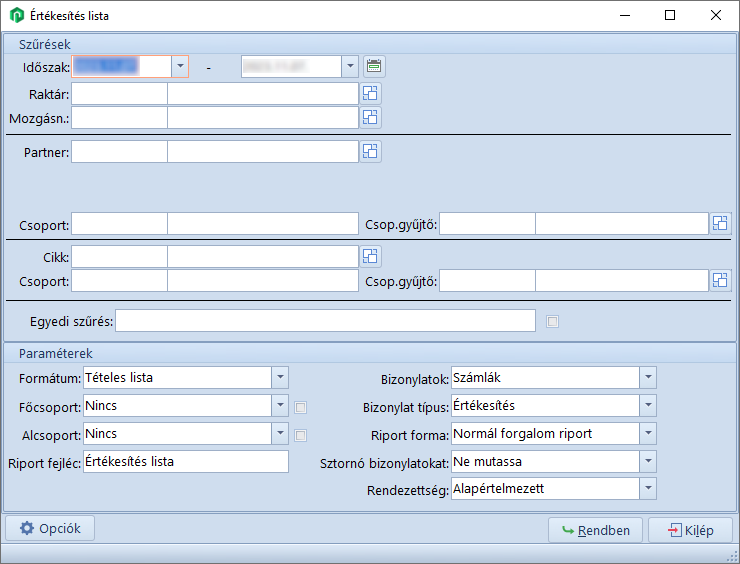Open the Cikk Csop.gyűjtő lookup icon
The image size is (740, 564).
[x=720, y=281]
